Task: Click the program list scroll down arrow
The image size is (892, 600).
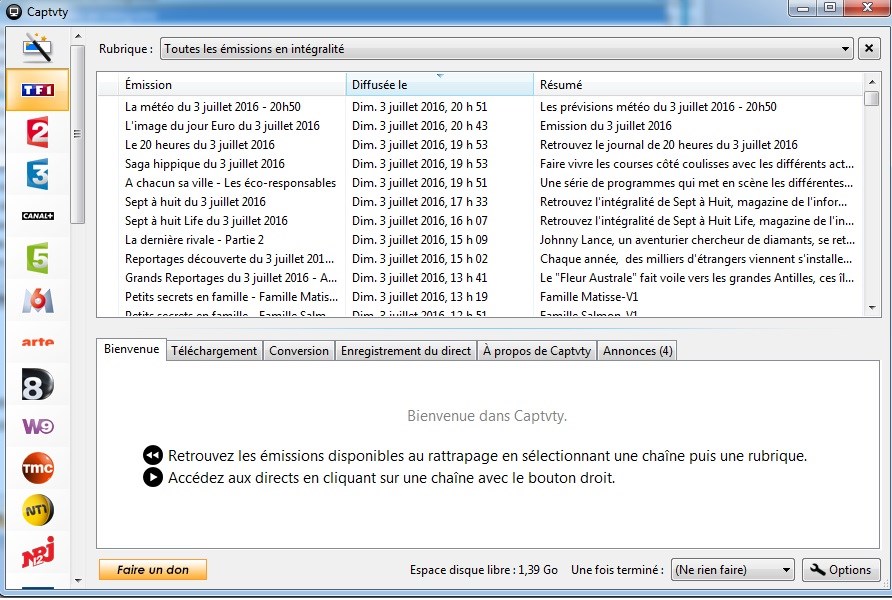Action: coord(872,308)
